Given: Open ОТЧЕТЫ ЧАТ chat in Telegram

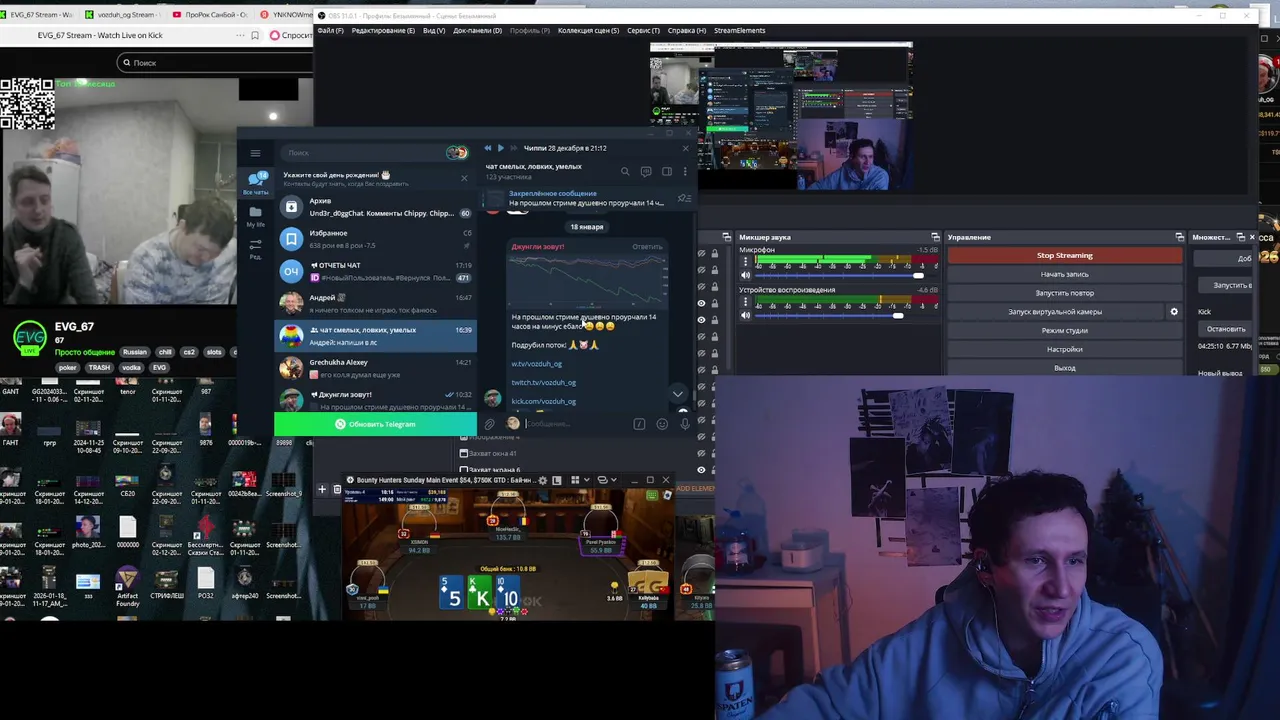Looking at the screenshot, I should 376,271.
